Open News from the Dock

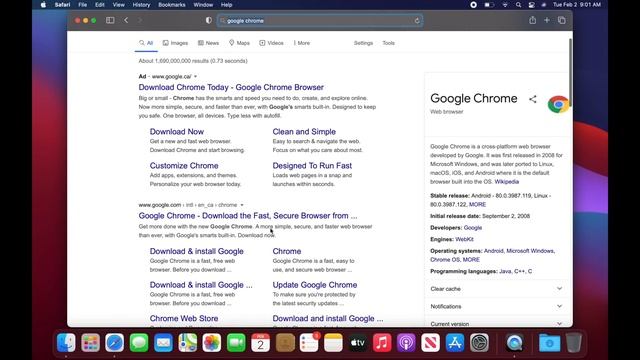430,342
